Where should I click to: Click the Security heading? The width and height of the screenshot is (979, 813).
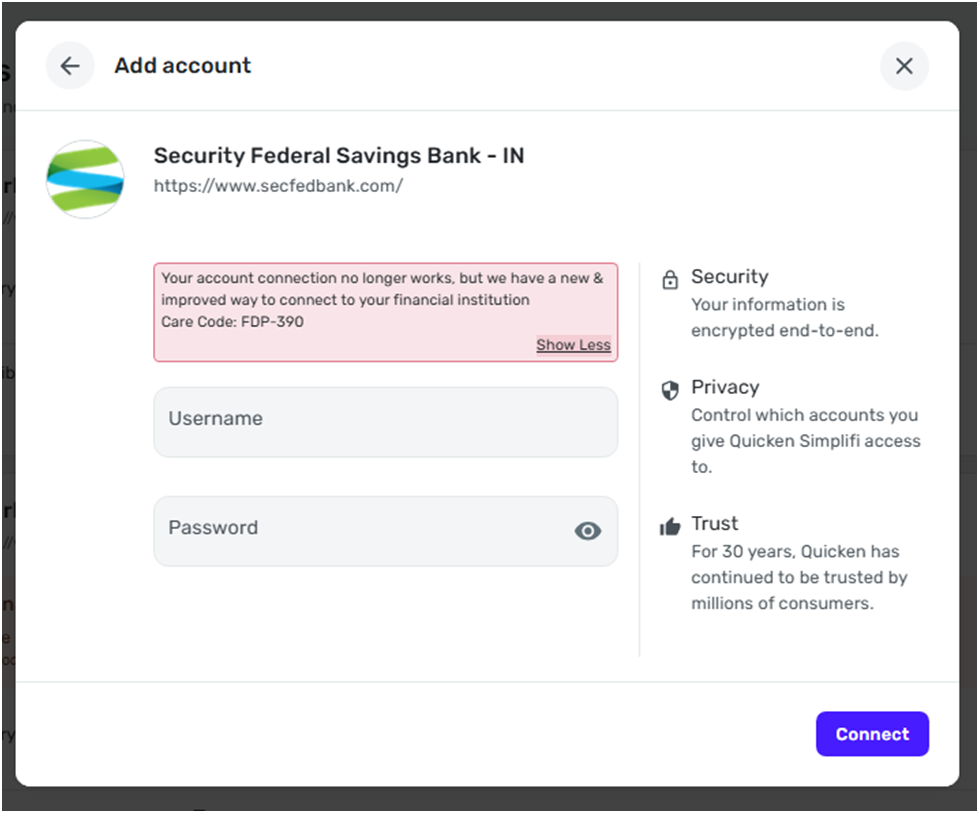point(730,277)
